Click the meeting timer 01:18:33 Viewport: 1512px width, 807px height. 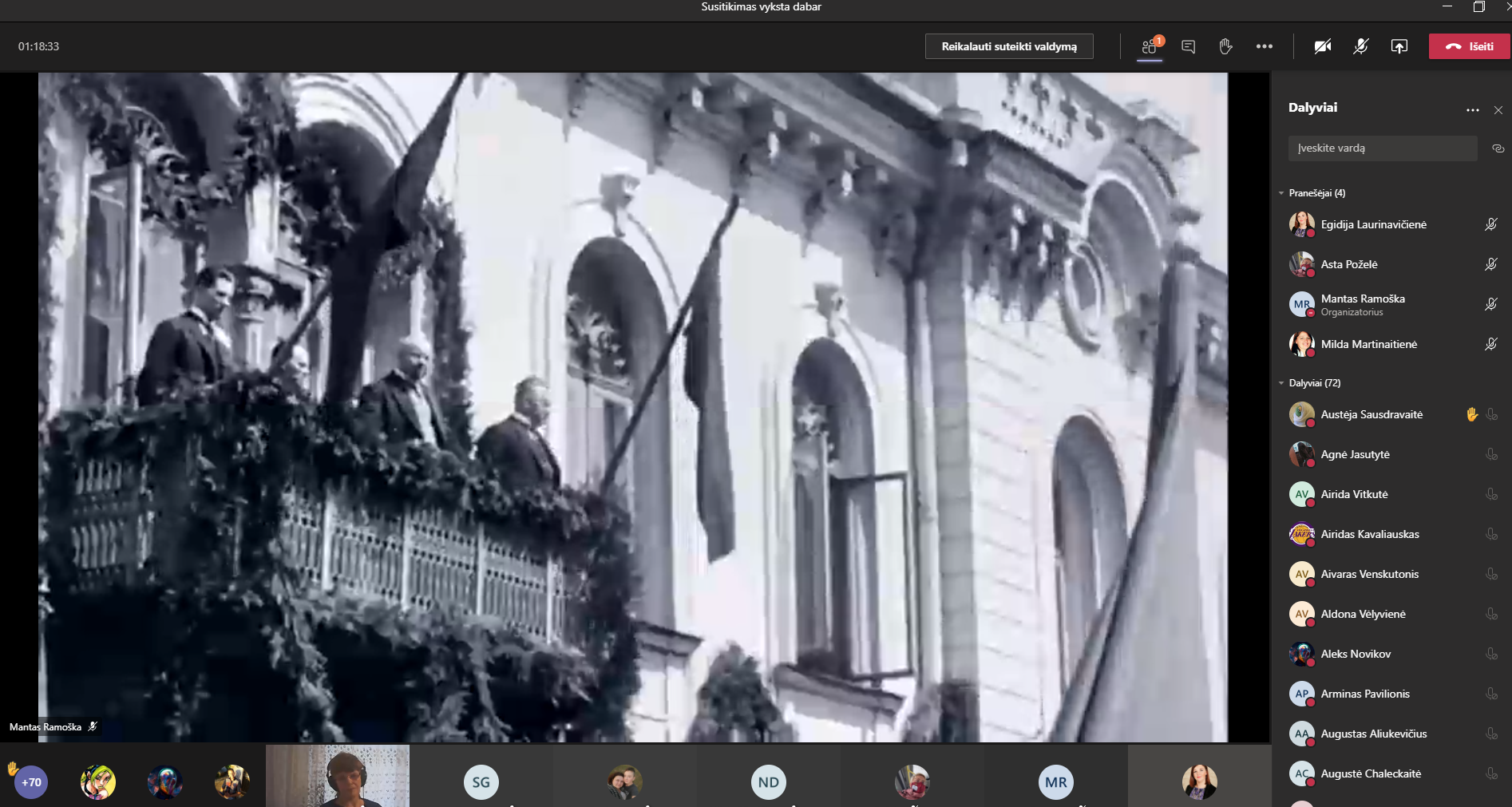tap(39, 46)
